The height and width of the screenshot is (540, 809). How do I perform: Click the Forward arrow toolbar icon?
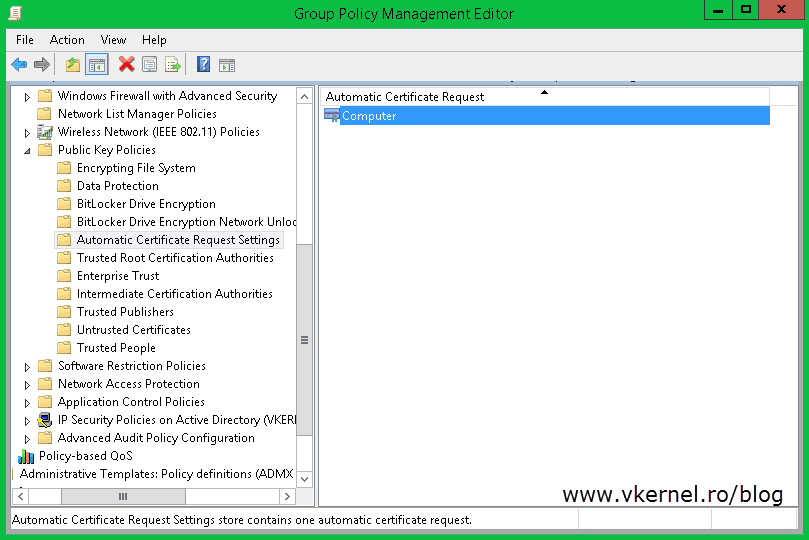[42, 64]
